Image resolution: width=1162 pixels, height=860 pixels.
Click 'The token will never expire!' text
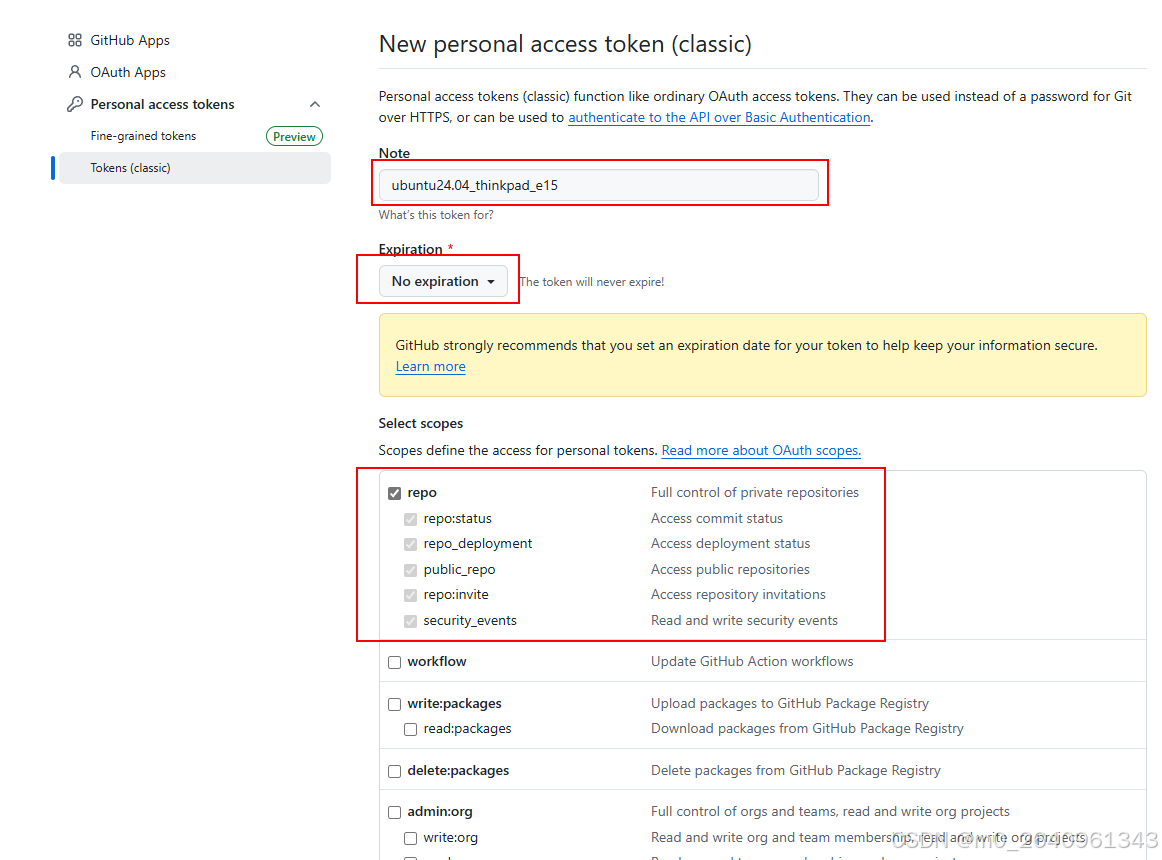pos(591,282)
